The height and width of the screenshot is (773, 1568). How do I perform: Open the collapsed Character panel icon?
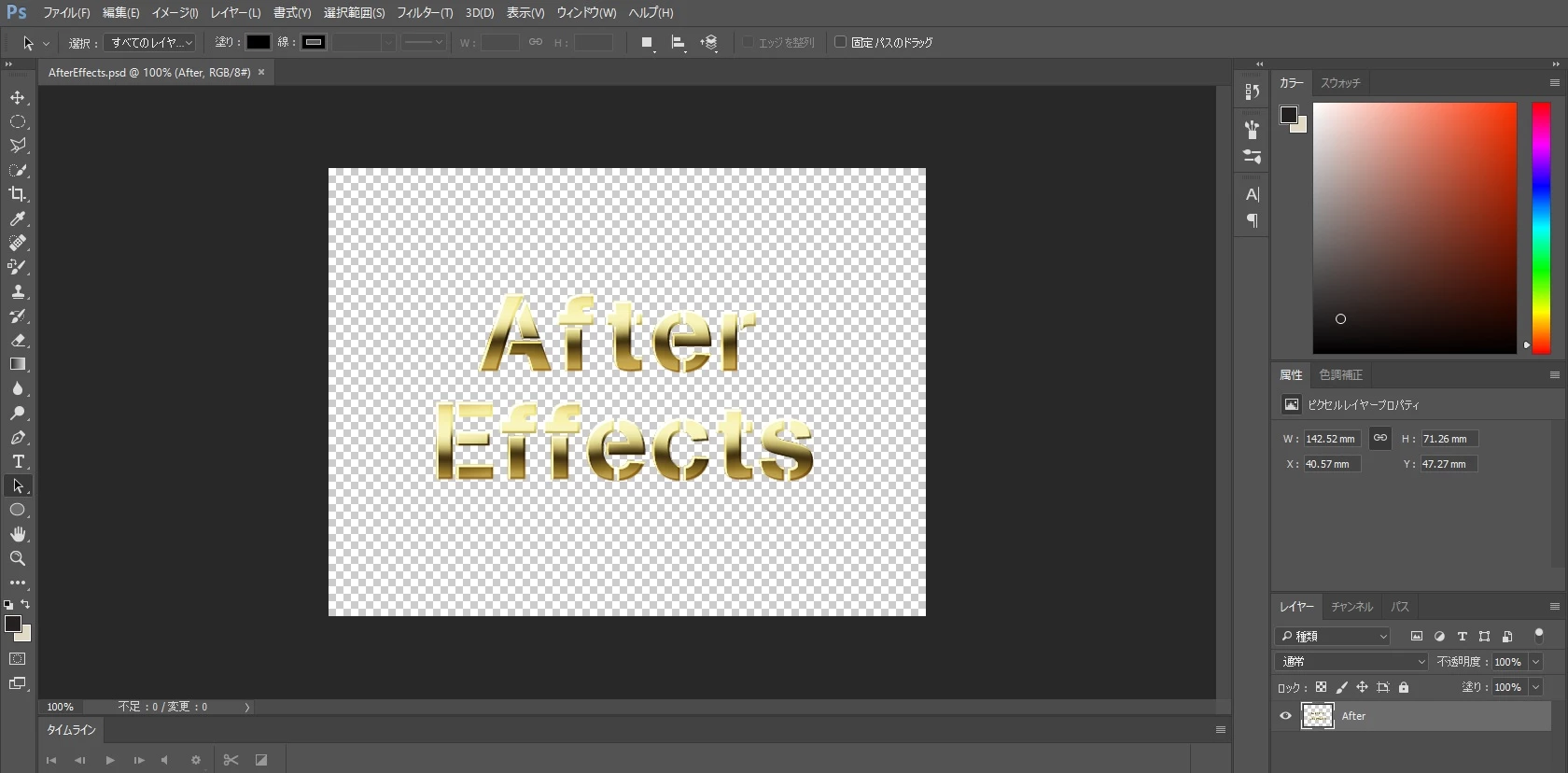(1253, 194)
